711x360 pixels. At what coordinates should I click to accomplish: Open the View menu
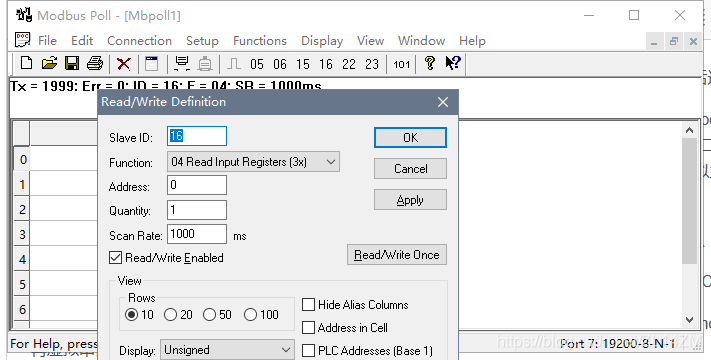[x=370, y=41]
